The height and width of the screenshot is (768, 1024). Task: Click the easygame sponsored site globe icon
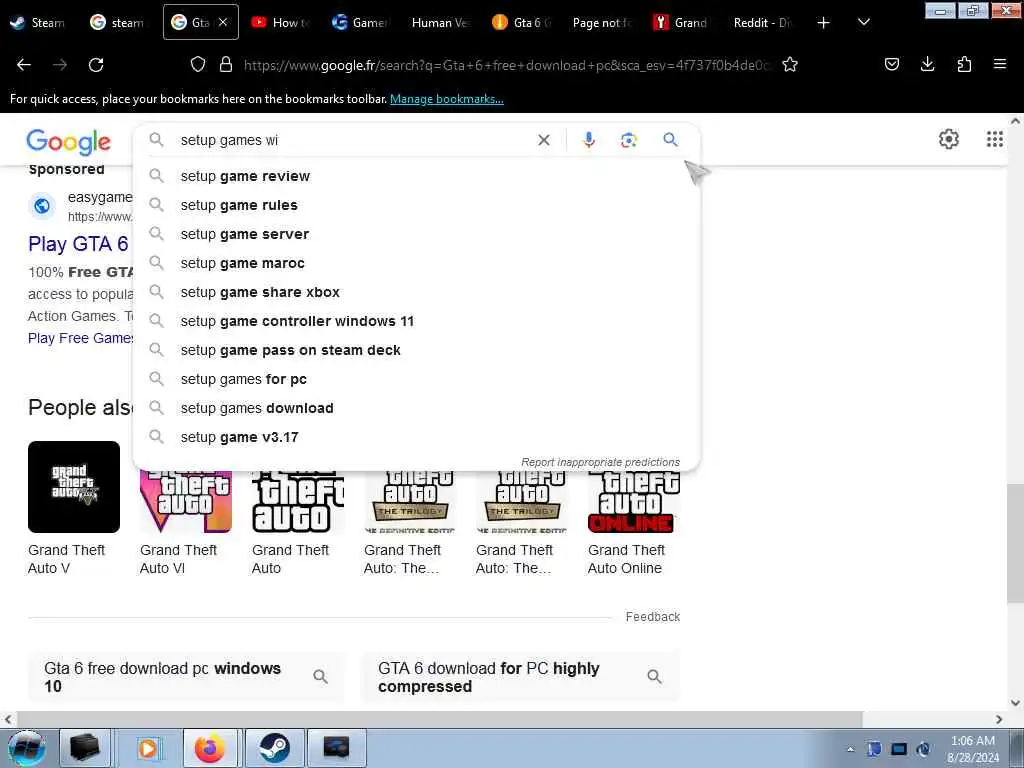42,206
